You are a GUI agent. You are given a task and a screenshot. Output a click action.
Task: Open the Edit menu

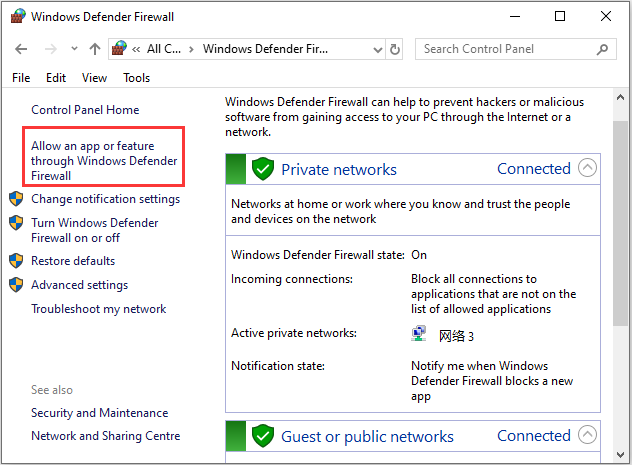click(x=56, y=78)
